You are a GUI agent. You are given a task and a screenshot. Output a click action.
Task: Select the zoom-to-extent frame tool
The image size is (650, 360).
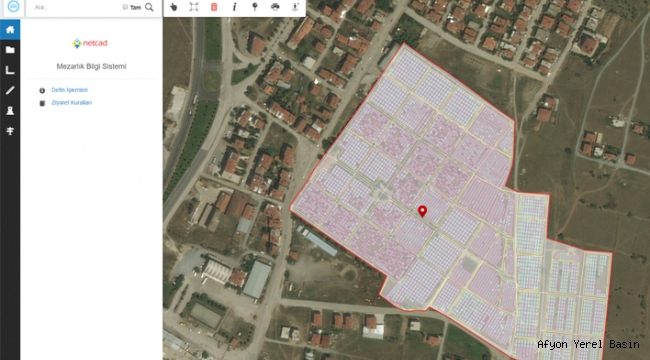coord(194,7)
